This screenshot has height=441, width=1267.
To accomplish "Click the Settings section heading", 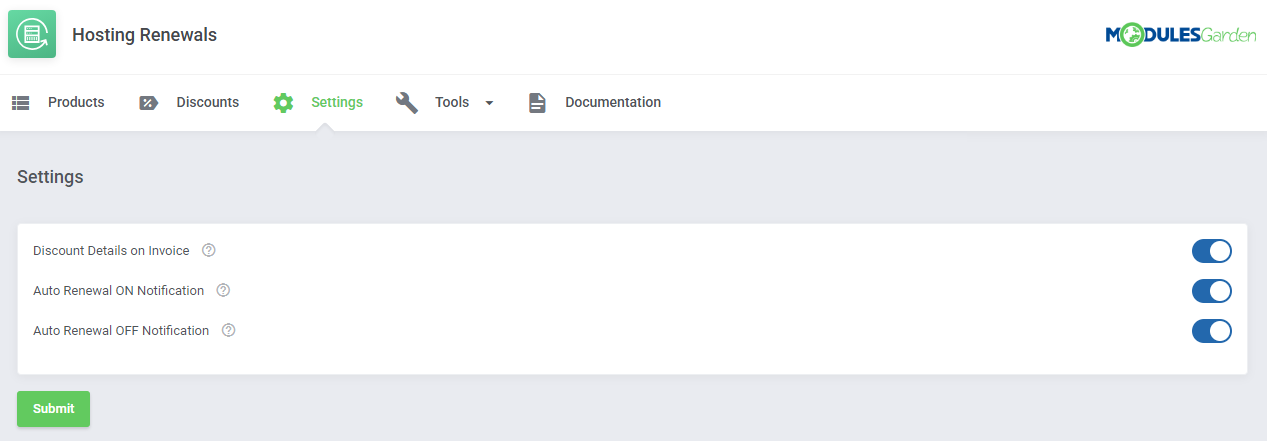I will tap(50, 177).
